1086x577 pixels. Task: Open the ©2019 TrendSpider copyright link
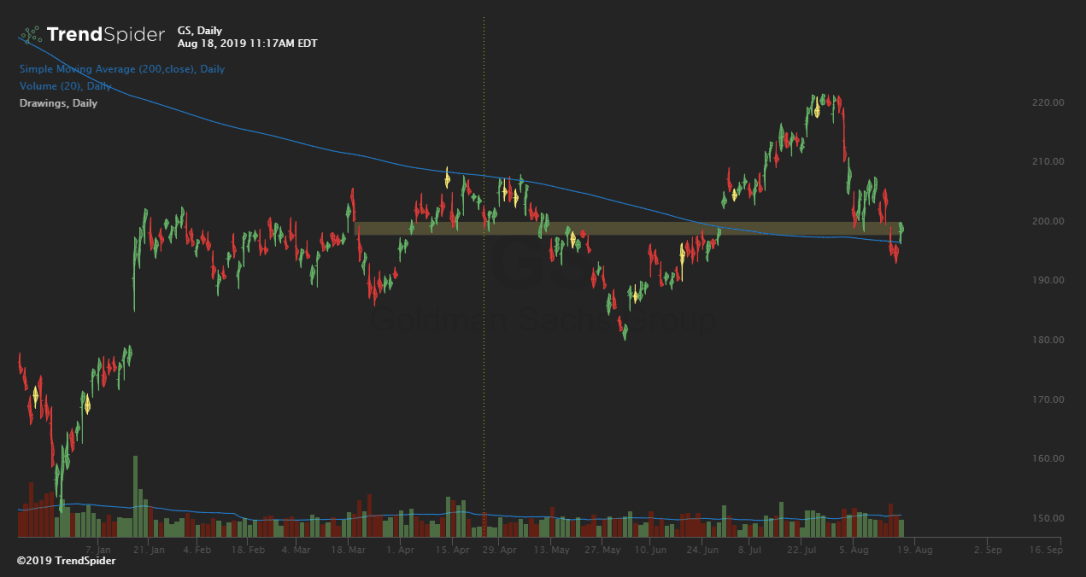[66, 561]
